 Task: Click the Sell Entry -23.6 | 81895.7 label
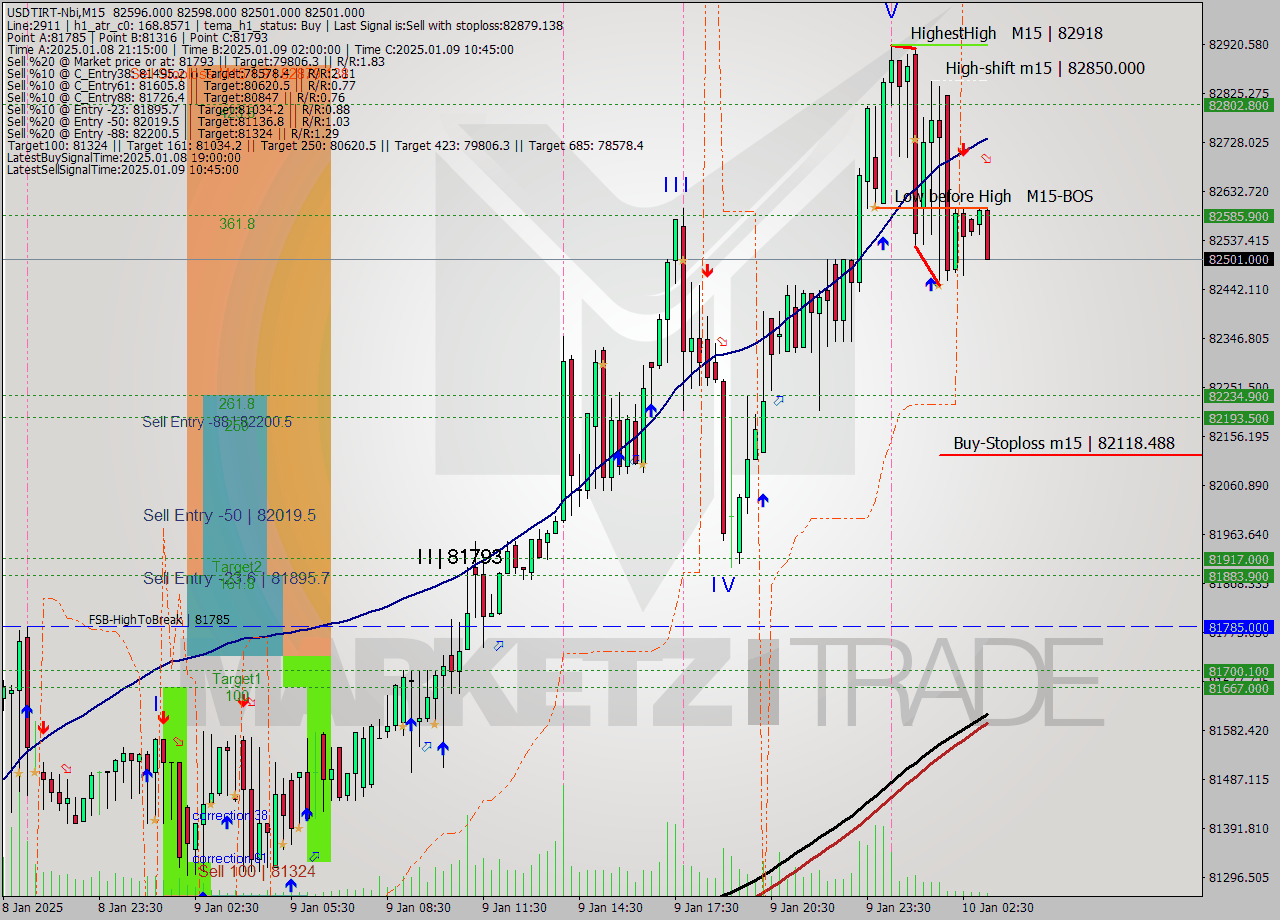pyautogui.click(x=236, y=578)
